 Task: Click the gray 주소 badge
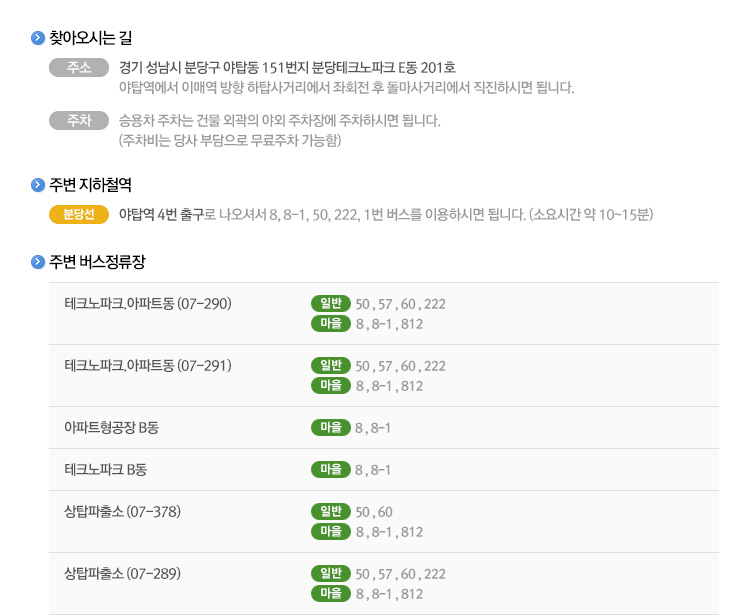tap(79, 68)
